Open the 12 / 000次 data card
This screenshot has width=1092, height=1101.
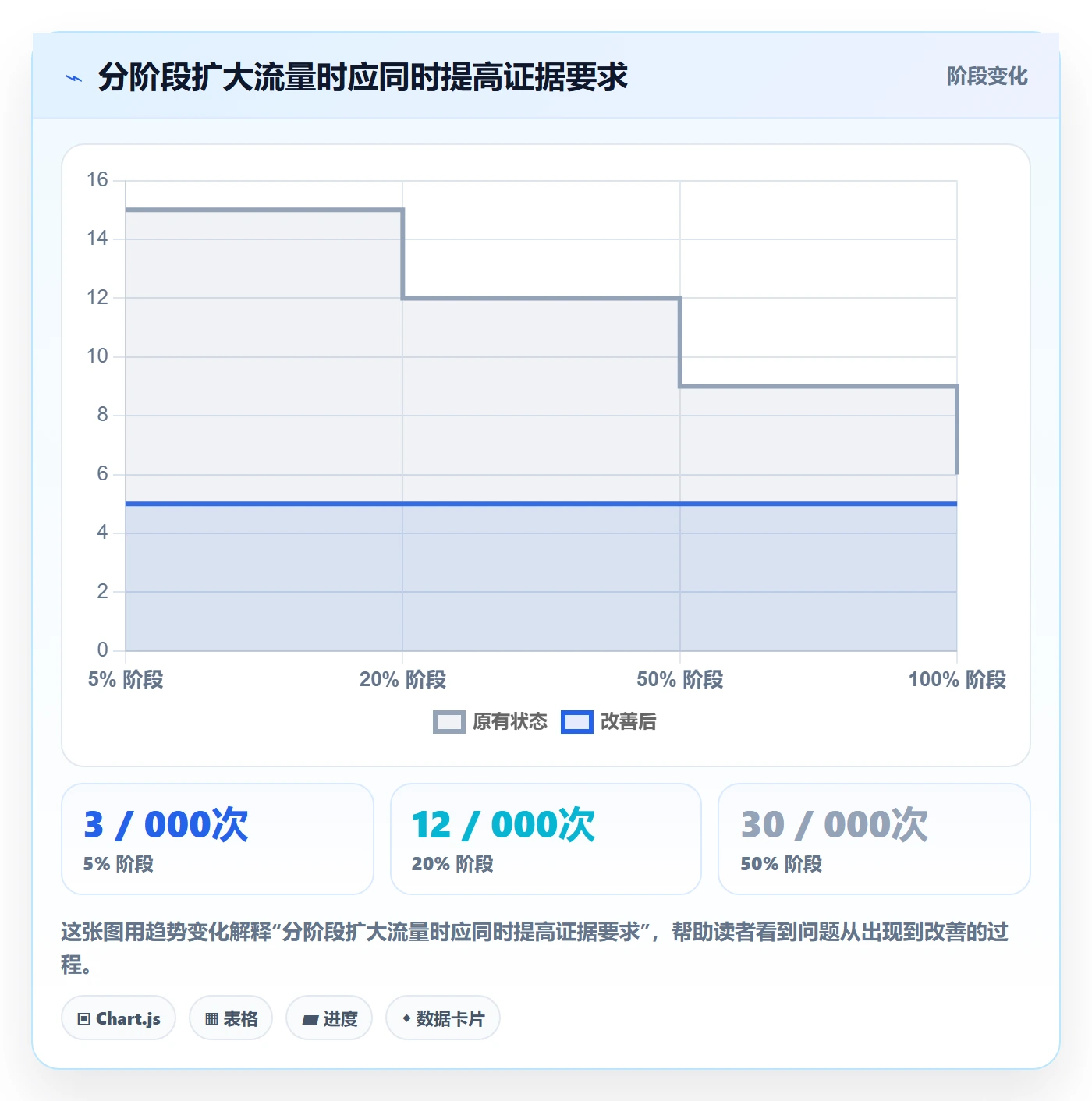[546, 839]
